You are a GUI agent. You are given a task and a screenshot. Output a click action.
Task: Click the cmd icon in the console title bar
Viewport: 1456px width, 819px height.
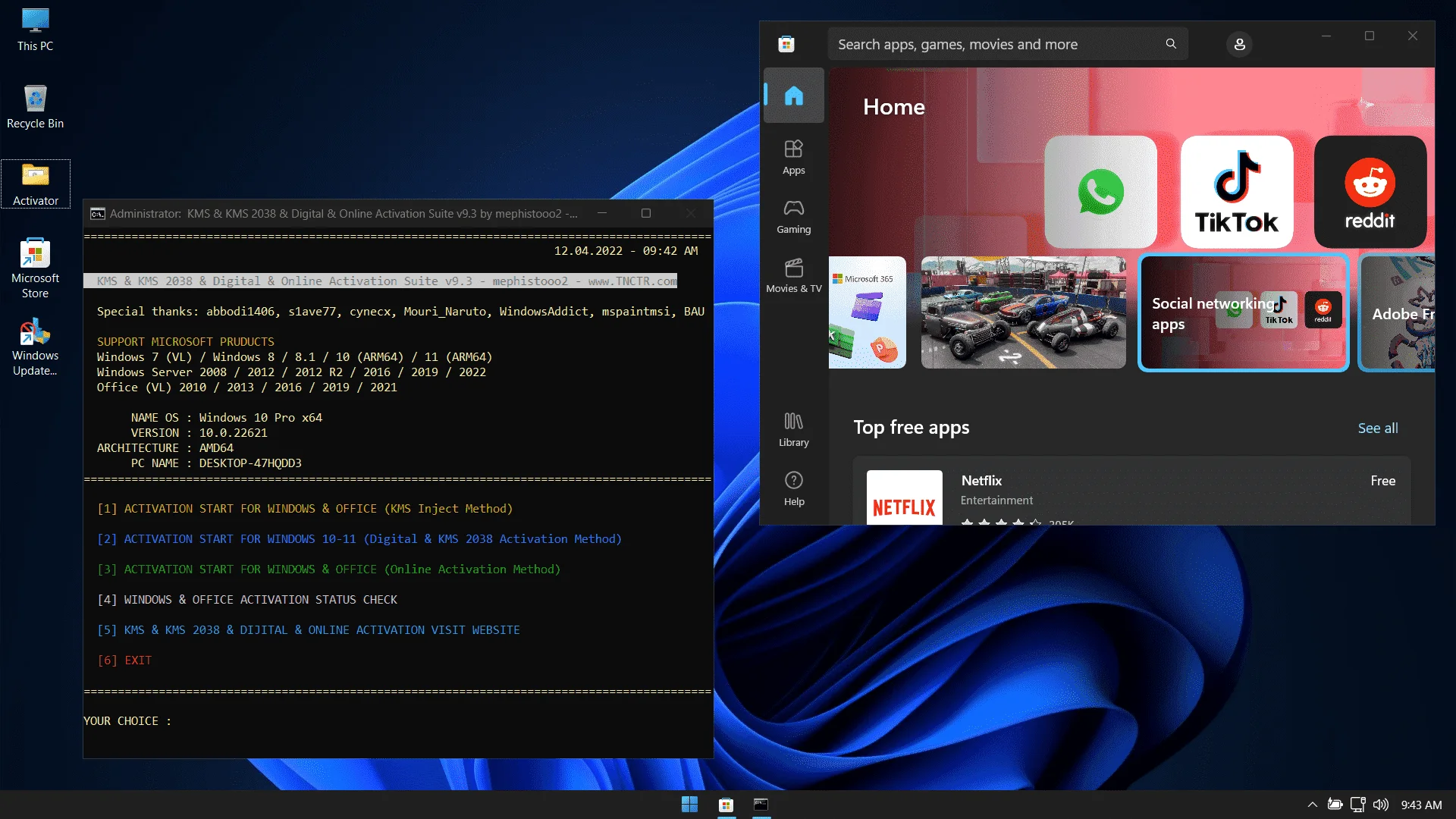(97, 214)
